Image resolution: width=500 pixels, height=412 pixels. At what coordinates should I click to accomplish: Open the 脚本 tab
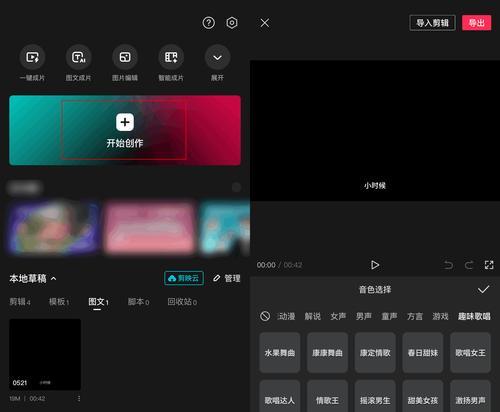pyautogui.click(x=138, y=302)
